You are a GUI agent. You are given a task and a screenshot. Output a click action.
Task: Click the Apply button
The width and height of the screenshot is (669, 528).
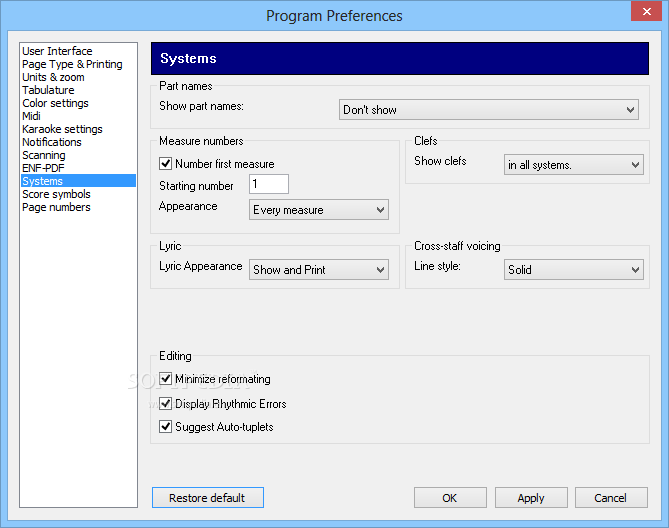(x=530, y=498)
